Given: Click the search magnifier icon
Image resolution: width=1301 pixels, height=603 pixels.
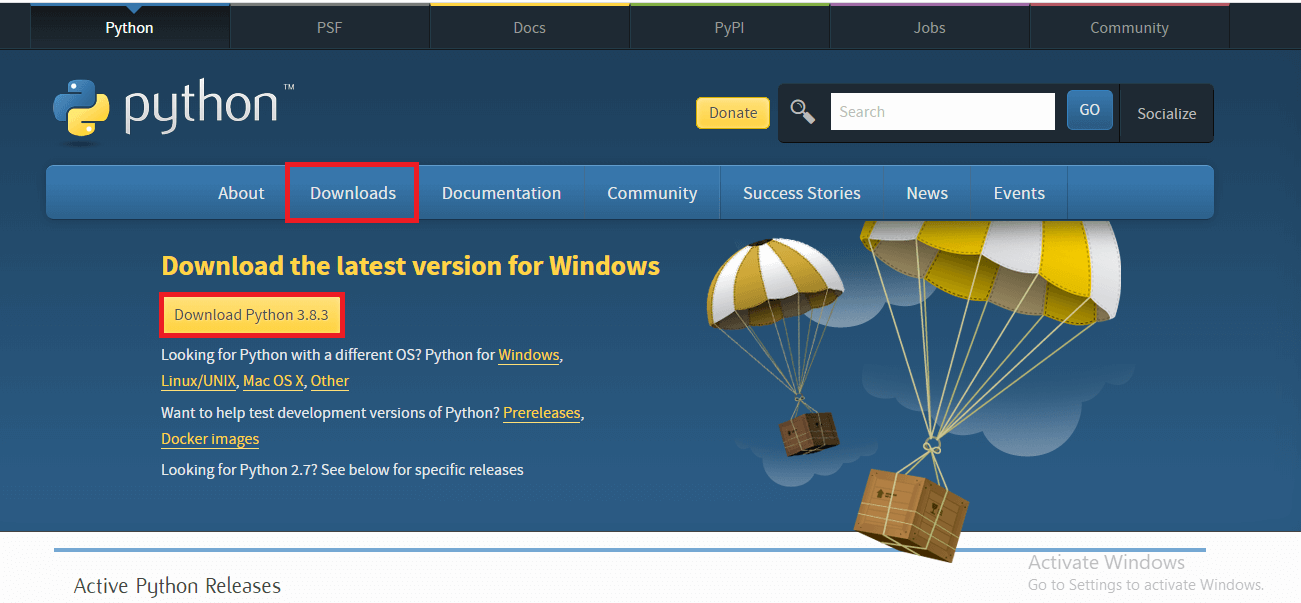Looking at the screenshot, I should [x=803, y=111].
